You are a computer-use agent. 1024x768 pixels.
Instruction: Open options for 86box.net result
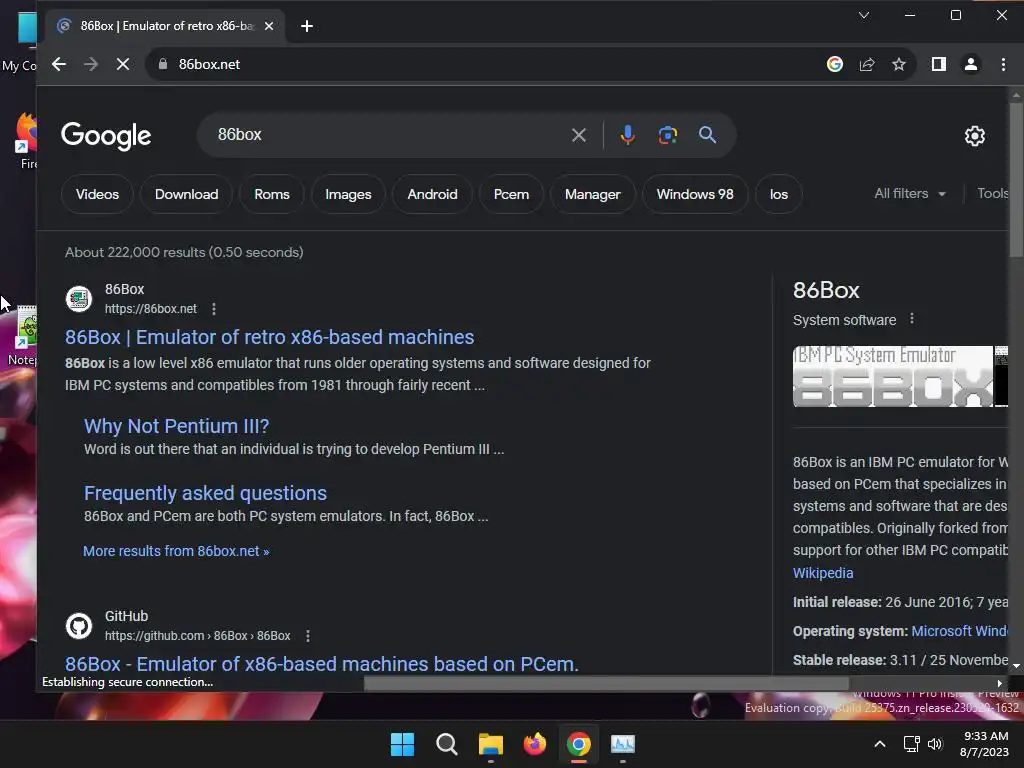pos(214,309)
